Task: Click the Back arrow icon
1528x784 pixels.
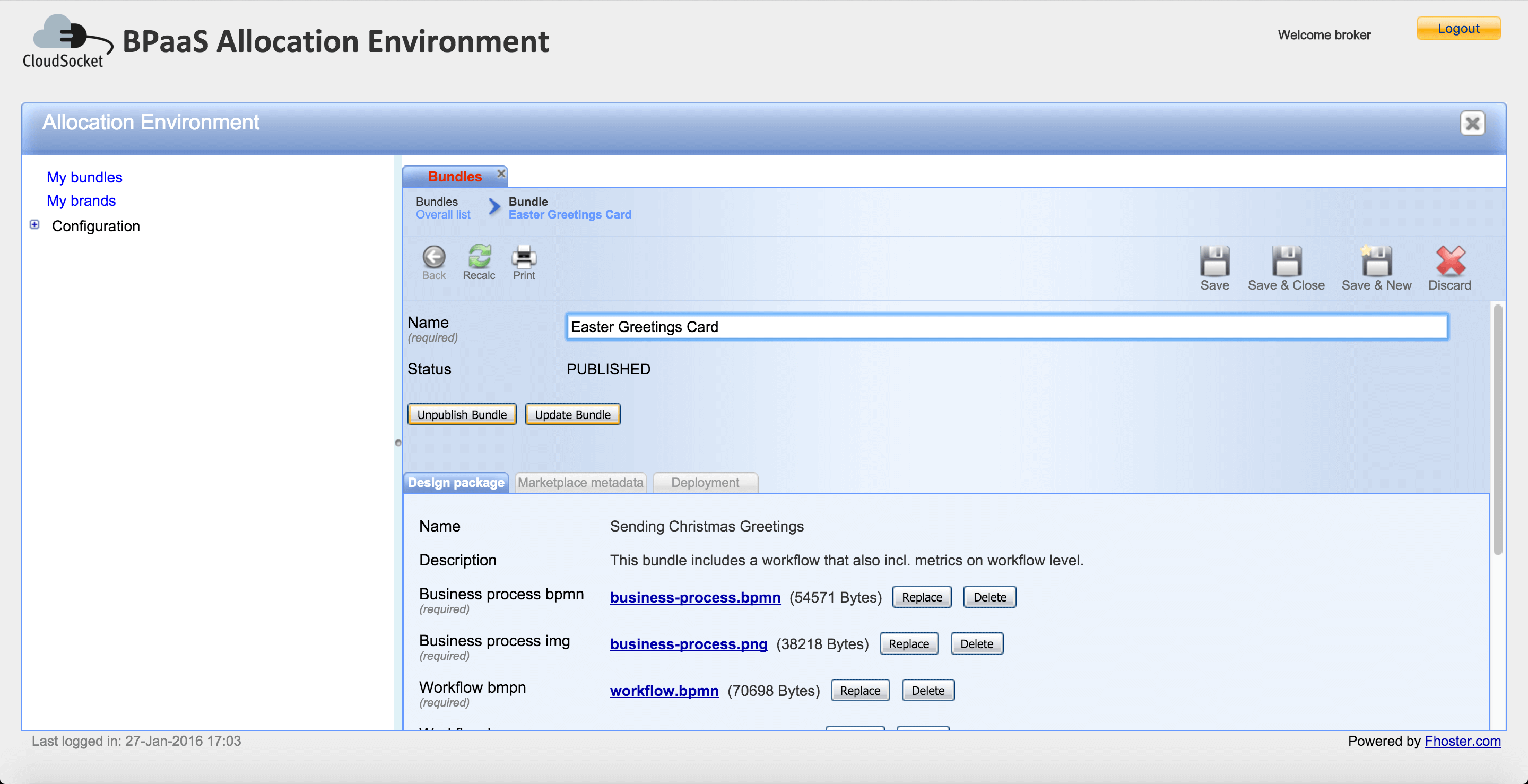Action: coord(433,258)
